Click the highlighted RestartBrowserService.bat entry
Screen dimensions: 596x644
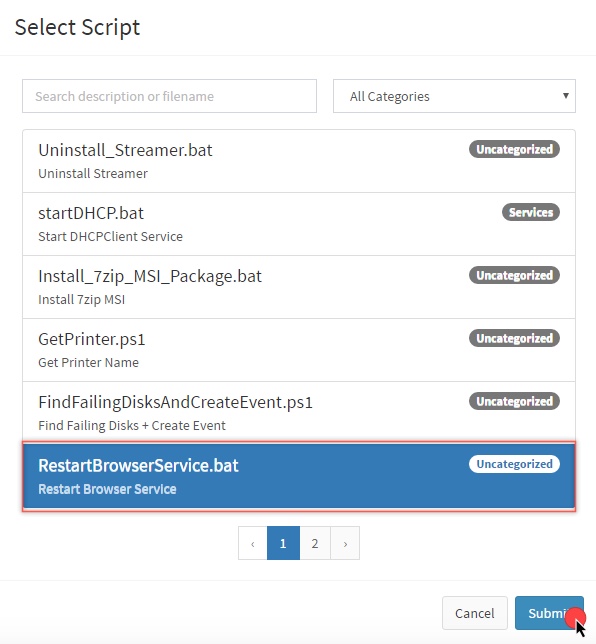[299, 476]
